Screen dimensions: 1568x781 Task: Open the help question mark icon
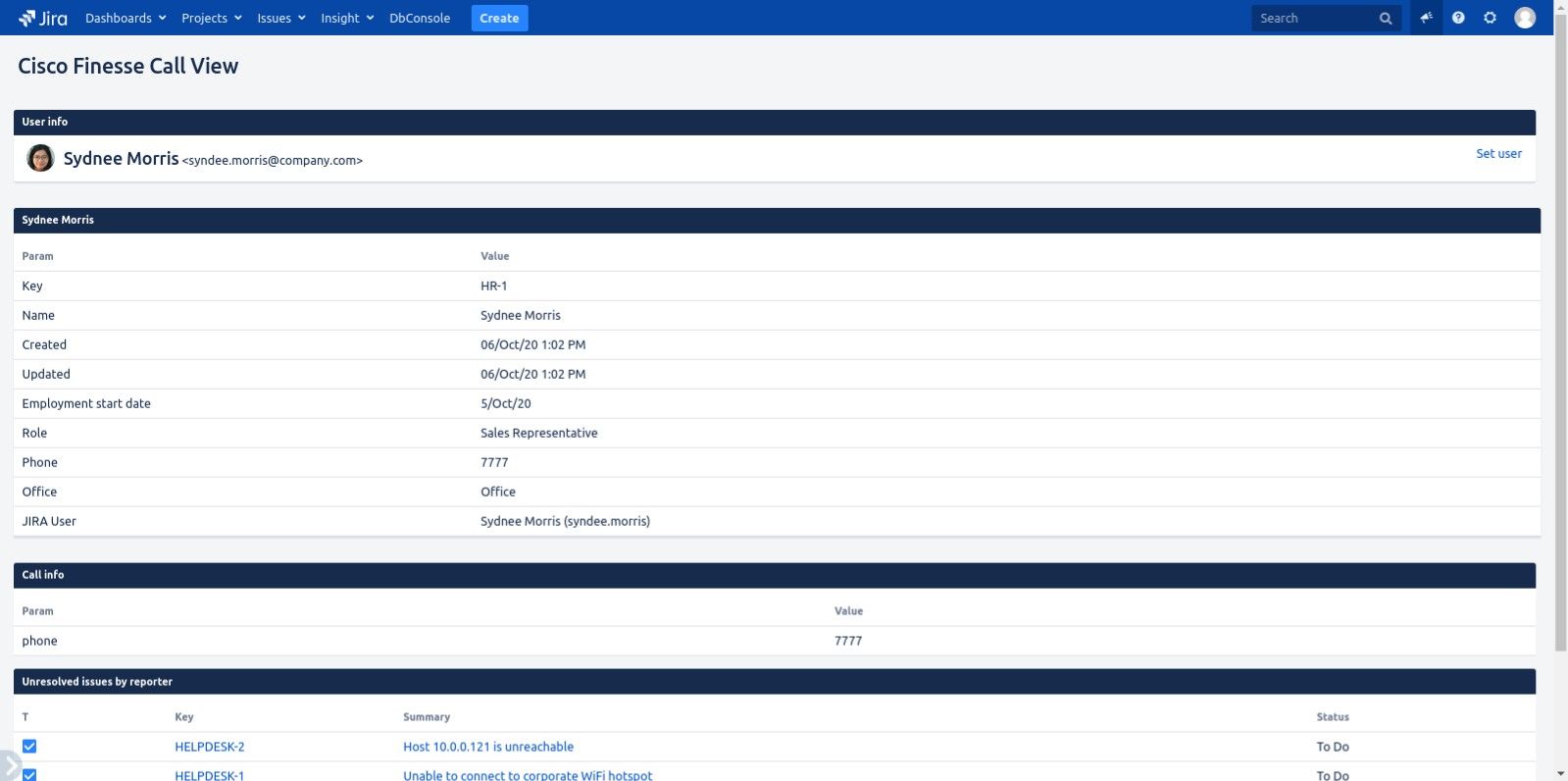pos(1458,18)
